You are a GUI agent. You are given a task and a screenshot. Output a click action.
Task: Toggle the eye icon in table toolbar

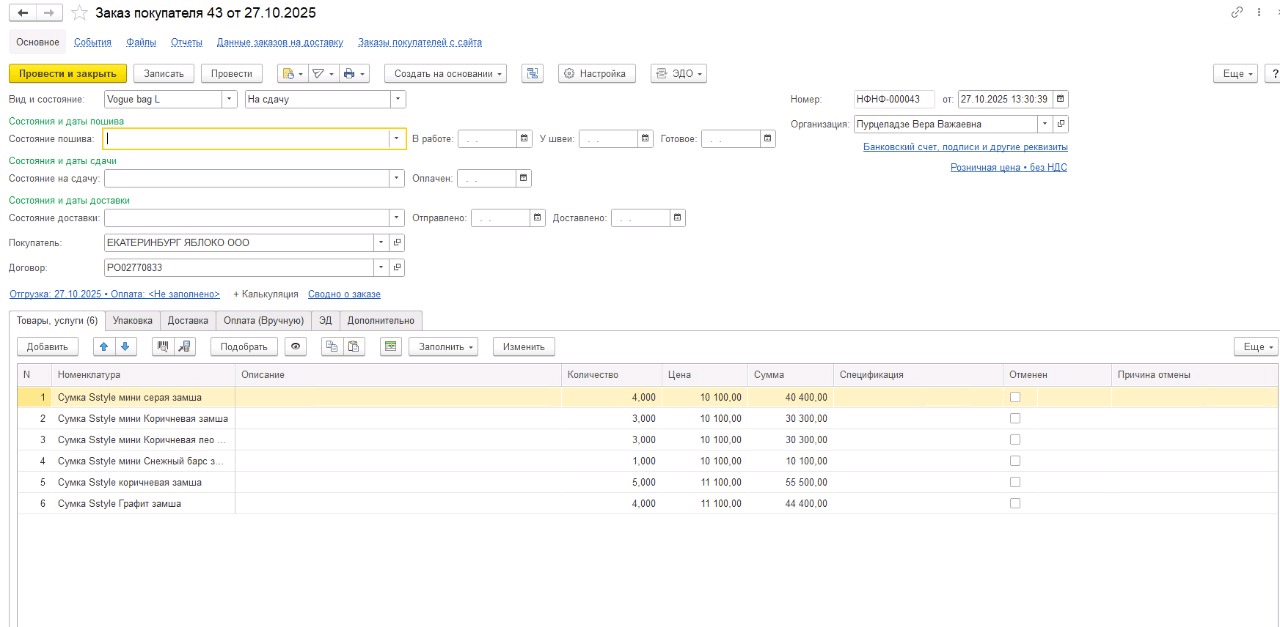click(x=295, y=346)
